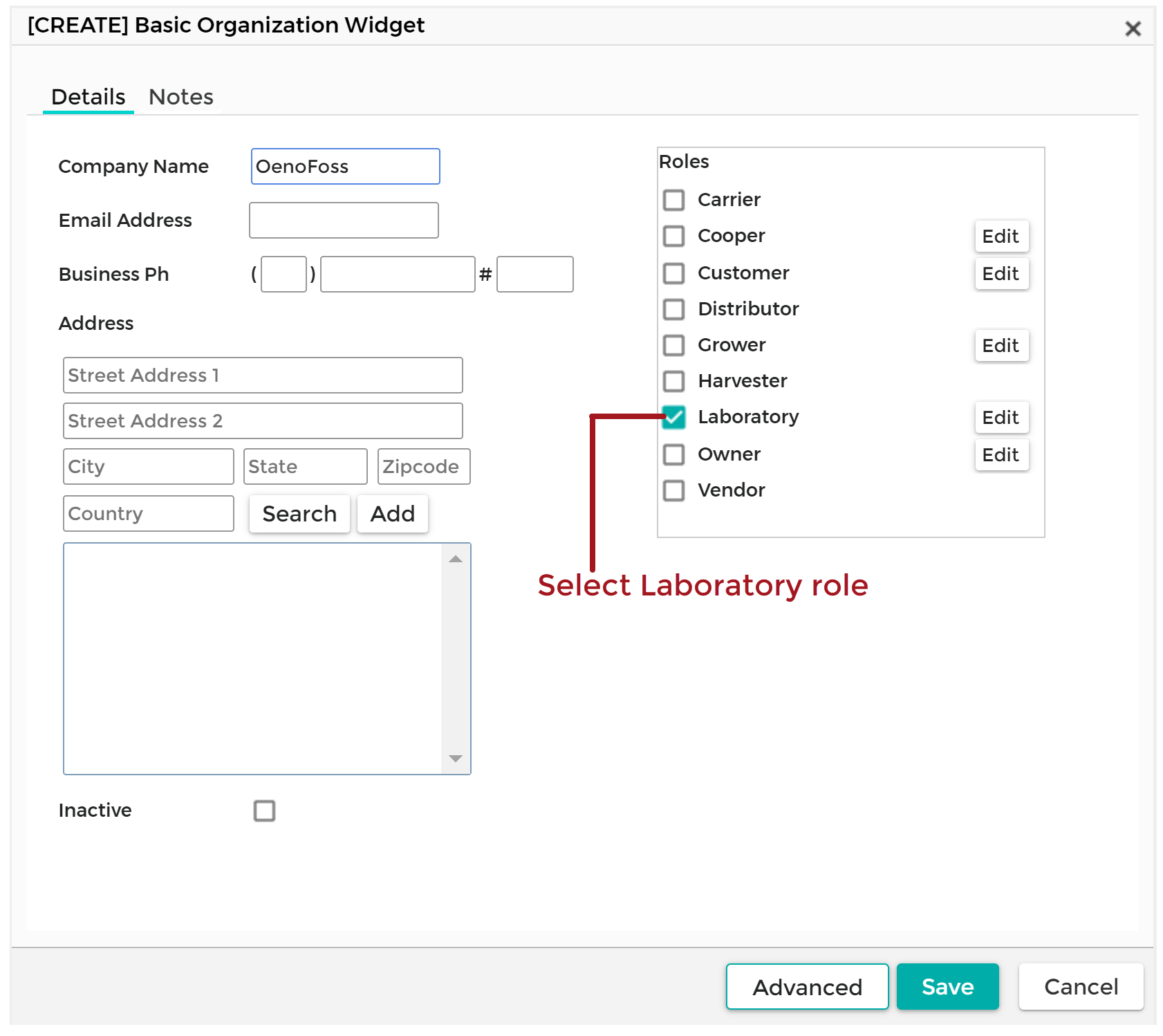Click Add to insert the address
Image resolution: width=1163 pixels, height=1036 pixels.
coord(392,514)
